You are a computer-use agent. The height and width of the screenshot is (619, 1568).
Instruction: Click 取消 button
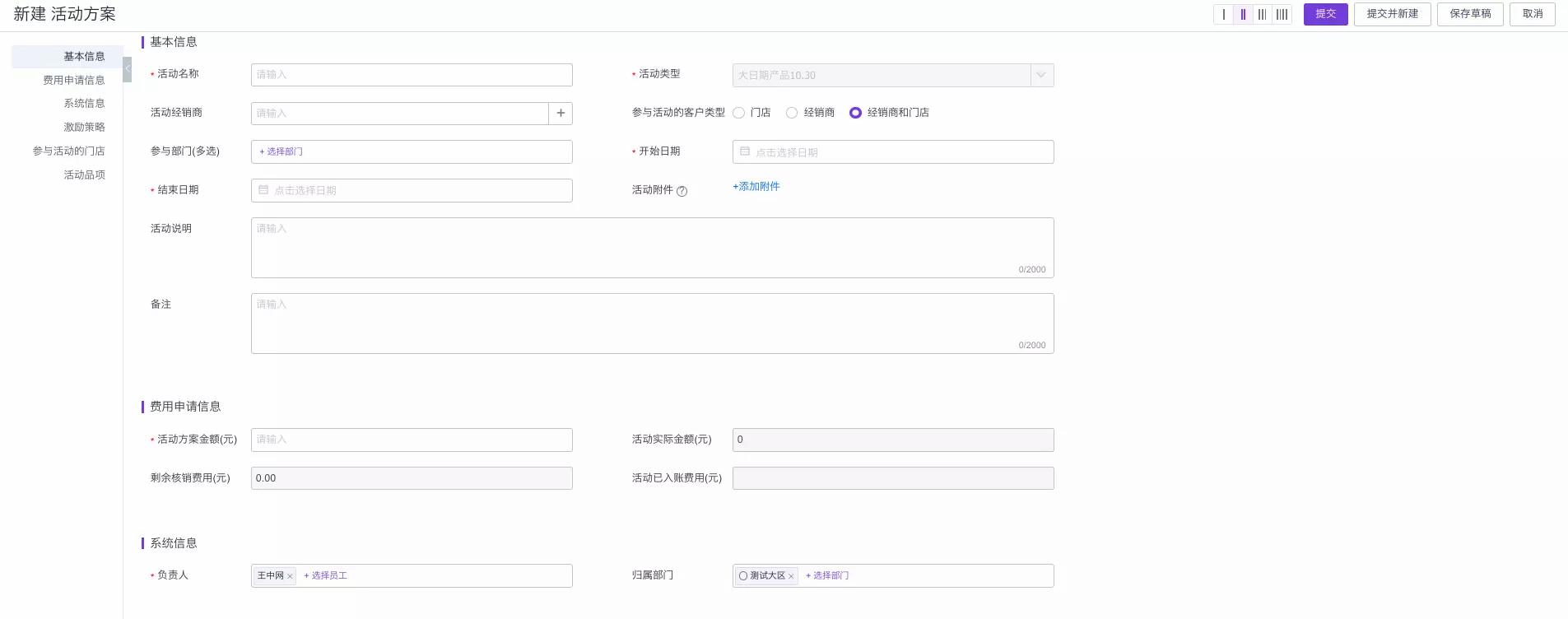pyautogui.click(x=1533, y=14)
